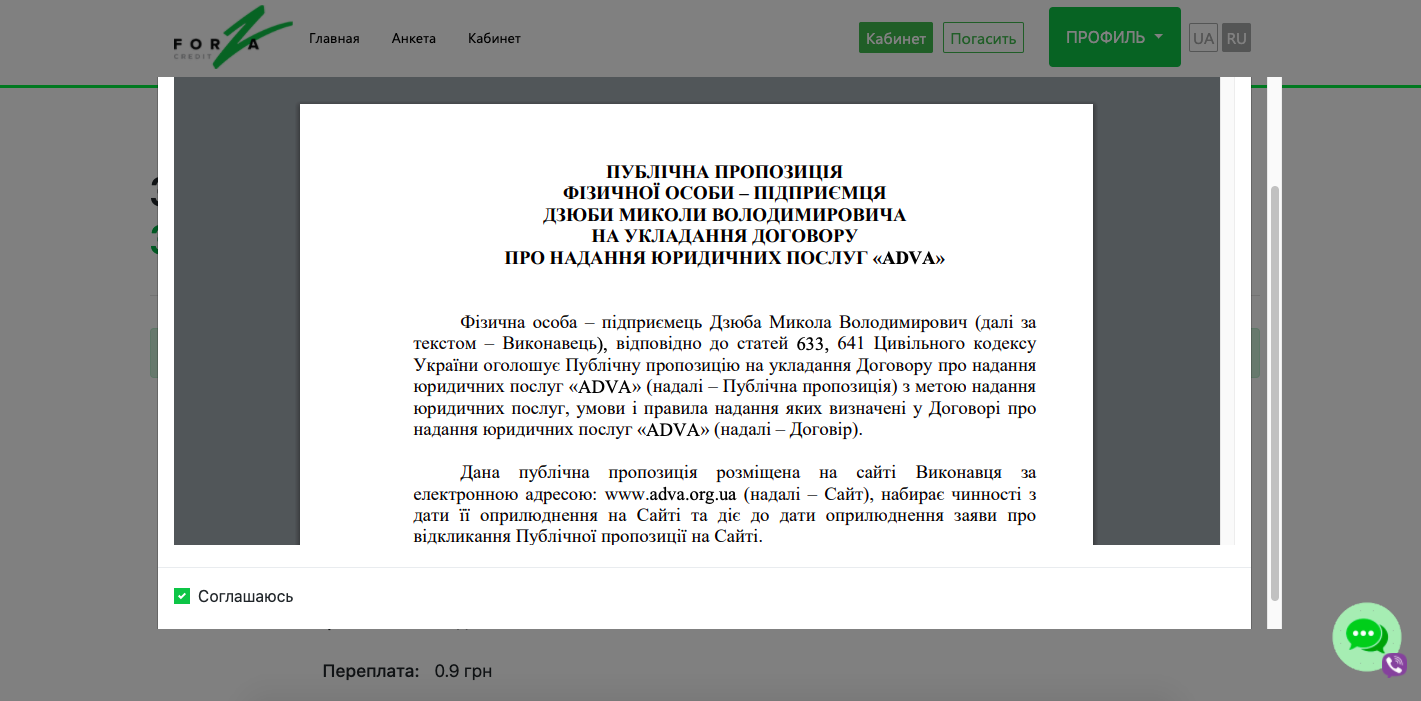Switch language to RU
The image size is (1421, 701).
(1236, 38)
